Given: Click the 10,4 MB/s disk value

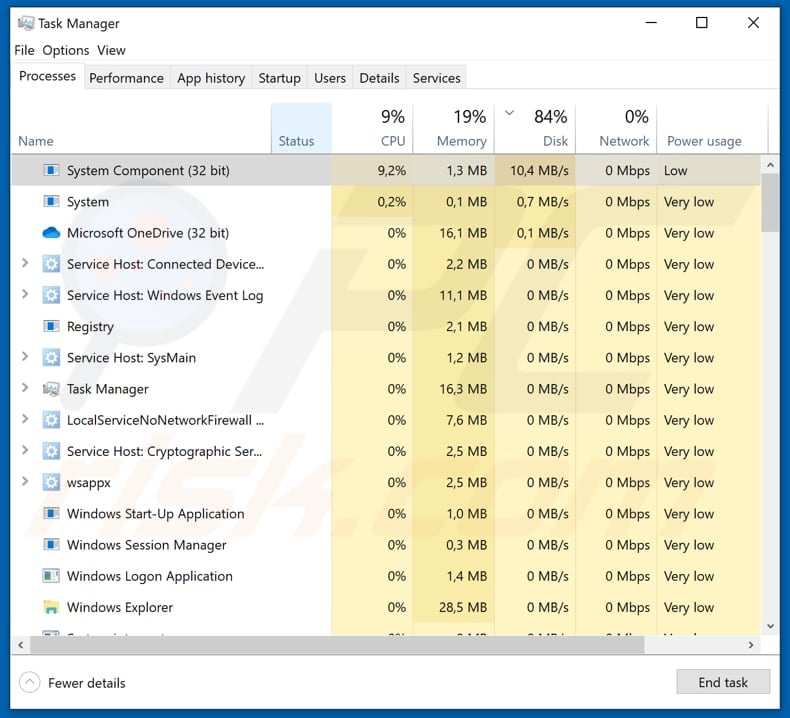Looking at the screenshot, I should [539, 171].
